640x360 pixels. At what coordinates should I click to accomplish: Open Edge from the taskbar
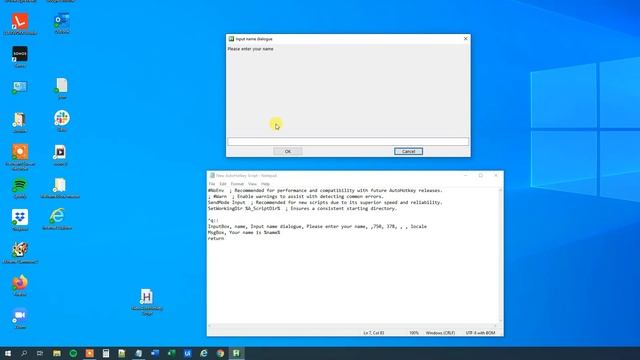pos(204,353)
